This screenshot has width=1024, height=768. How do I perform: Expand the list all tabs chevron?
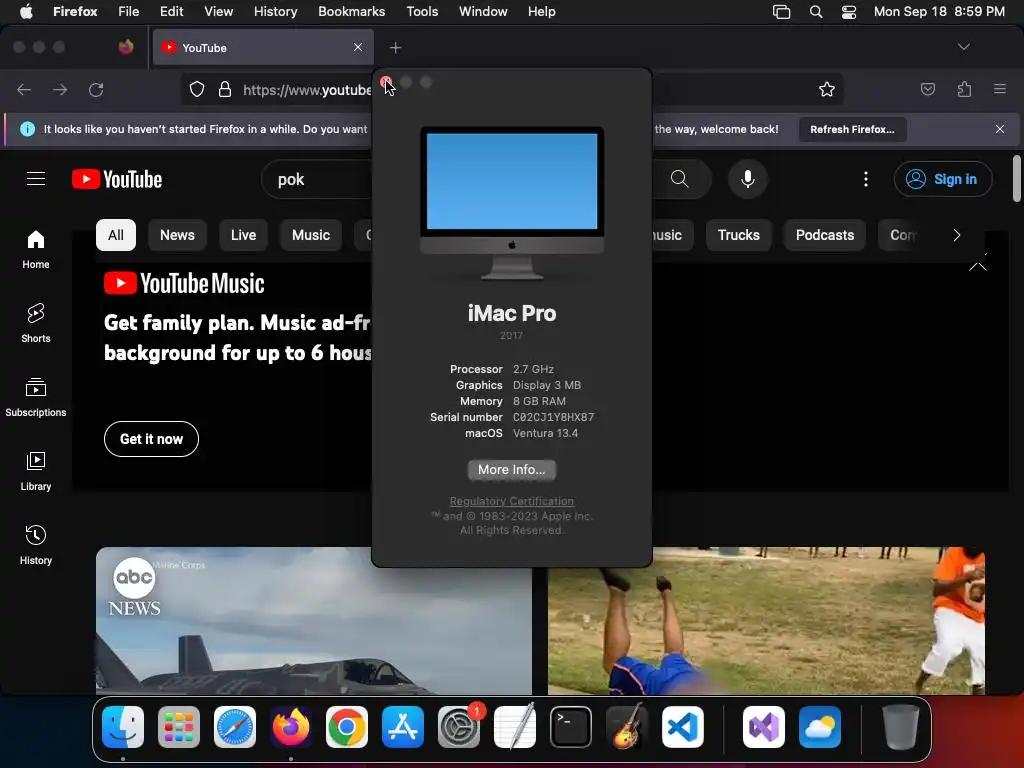coord(963,47)
